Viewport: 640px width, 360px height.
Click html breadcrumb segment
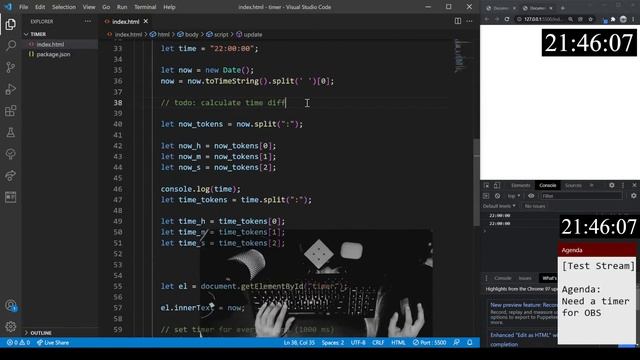160,35
